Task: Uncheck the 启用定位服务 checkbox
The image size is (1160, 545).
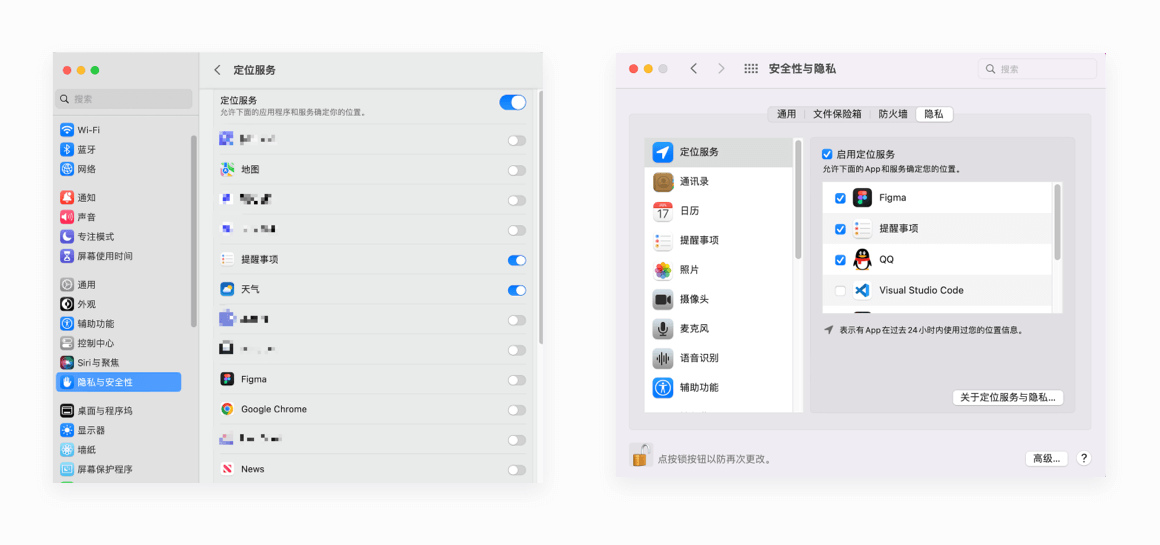Action: (828, 155)
